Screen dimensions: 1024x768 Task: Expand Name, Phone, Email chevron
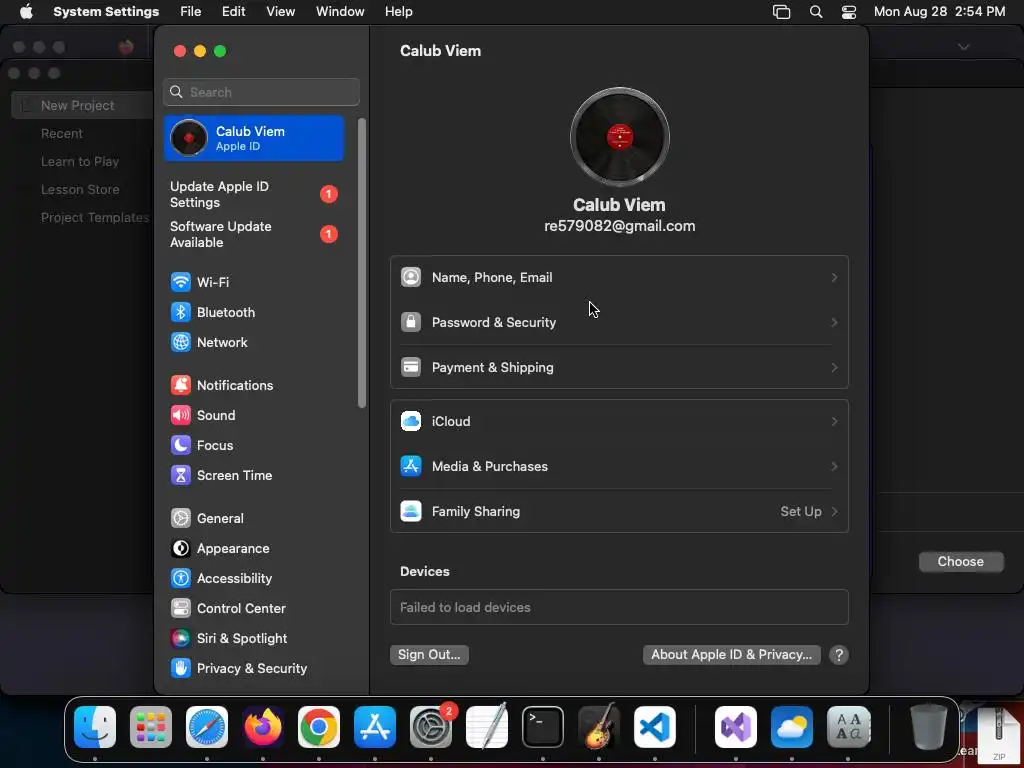(834, 278)
